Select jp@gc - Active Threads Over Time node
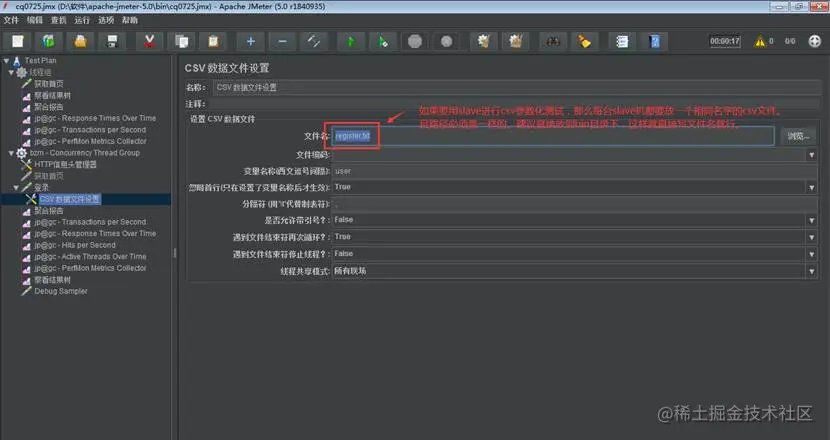This screenshot has width=830, height=440. click(90, 257)
